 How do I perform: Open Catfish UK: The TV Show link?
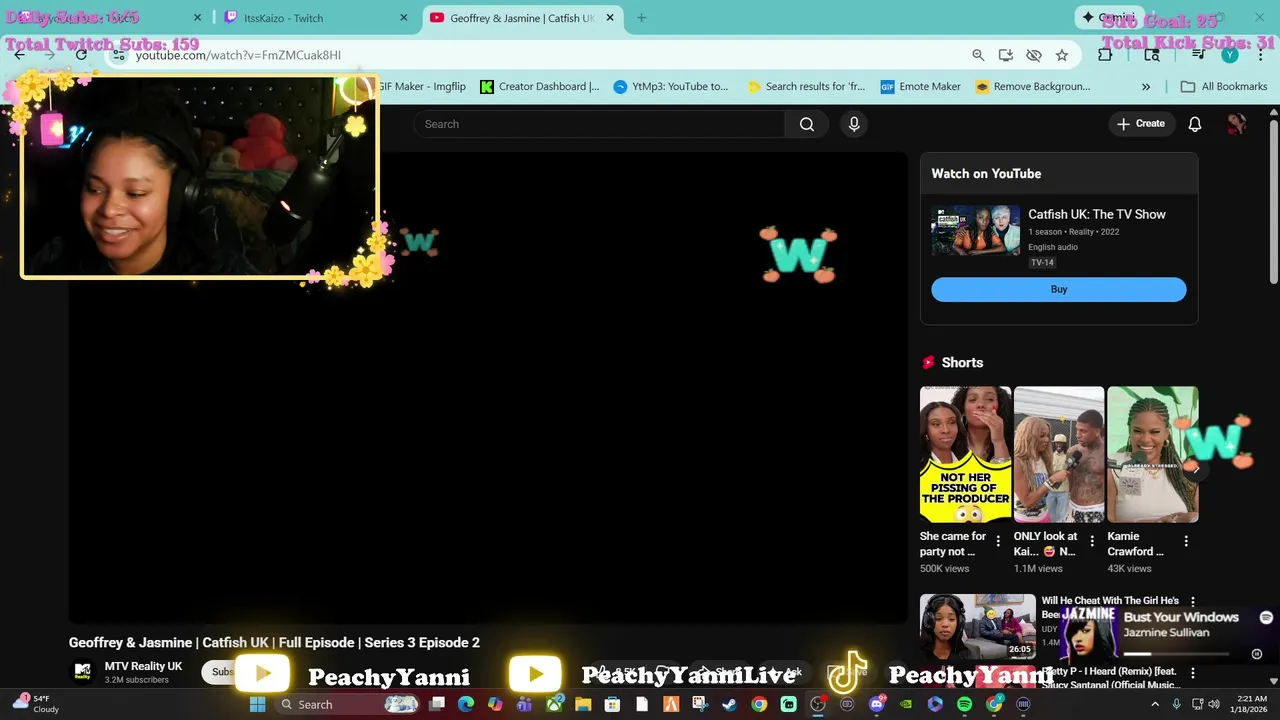coord(1097,214)
